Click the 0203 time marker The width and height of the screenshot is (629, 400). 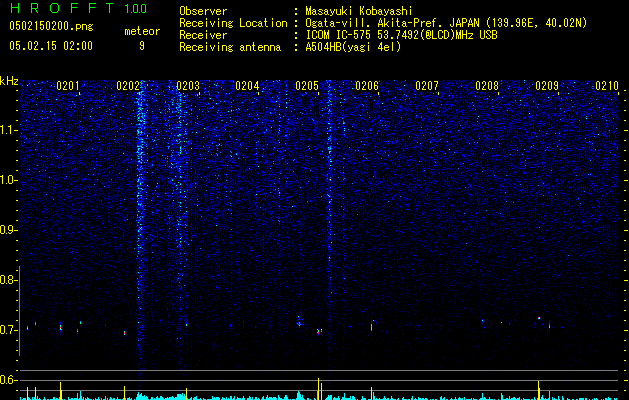pyautogui.click(x=188, y=85)
